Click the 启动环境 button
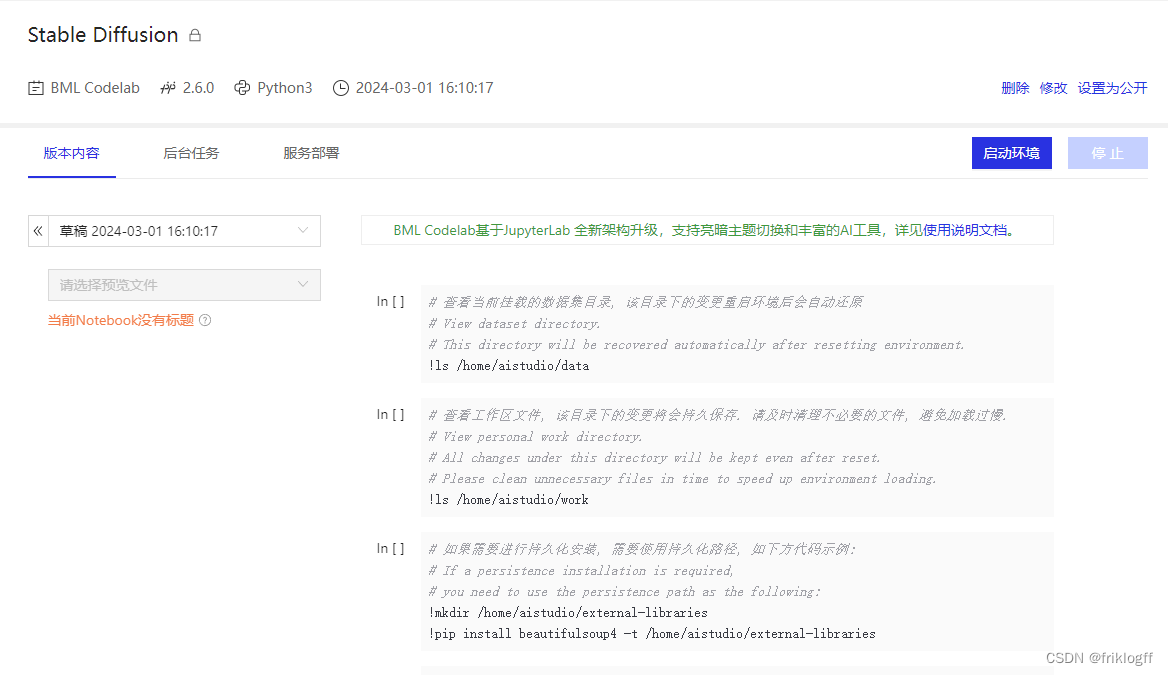Screen dimensions: 1168x675 point(1012,153)
